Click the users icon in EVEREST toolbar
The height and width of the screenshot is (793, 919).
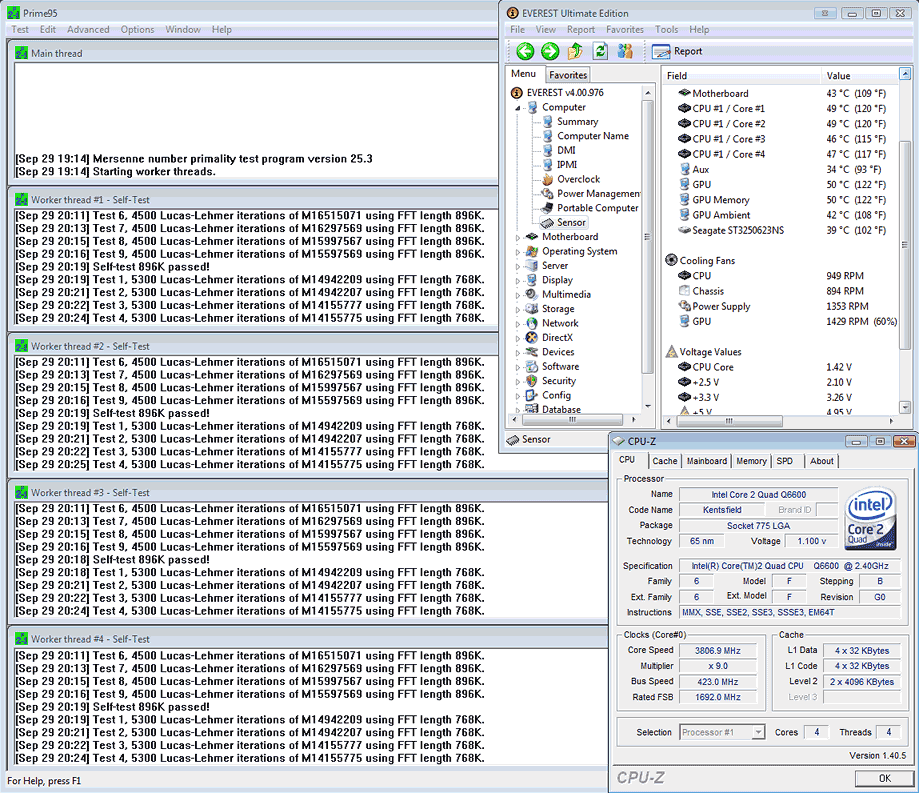[x=625, y=52]
